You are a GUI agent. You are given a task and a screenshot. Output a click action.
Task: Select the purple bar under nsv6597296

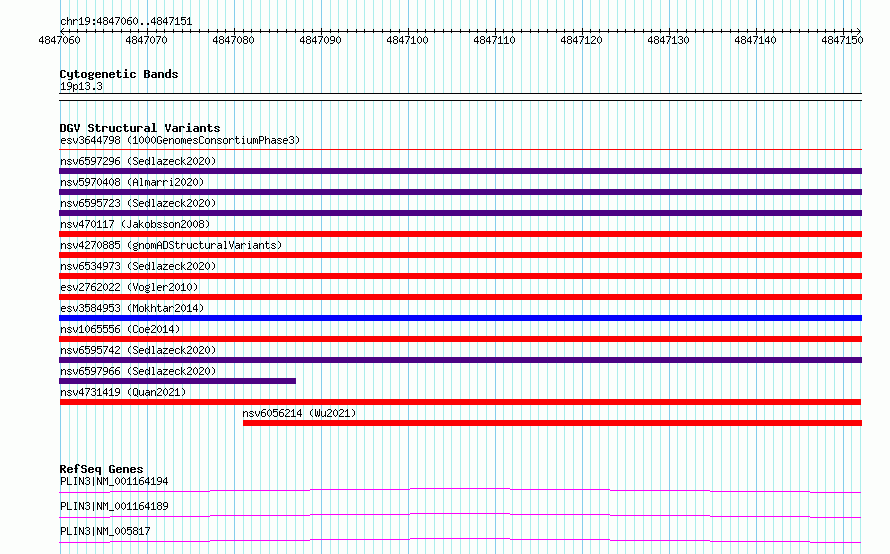(460, 171)
